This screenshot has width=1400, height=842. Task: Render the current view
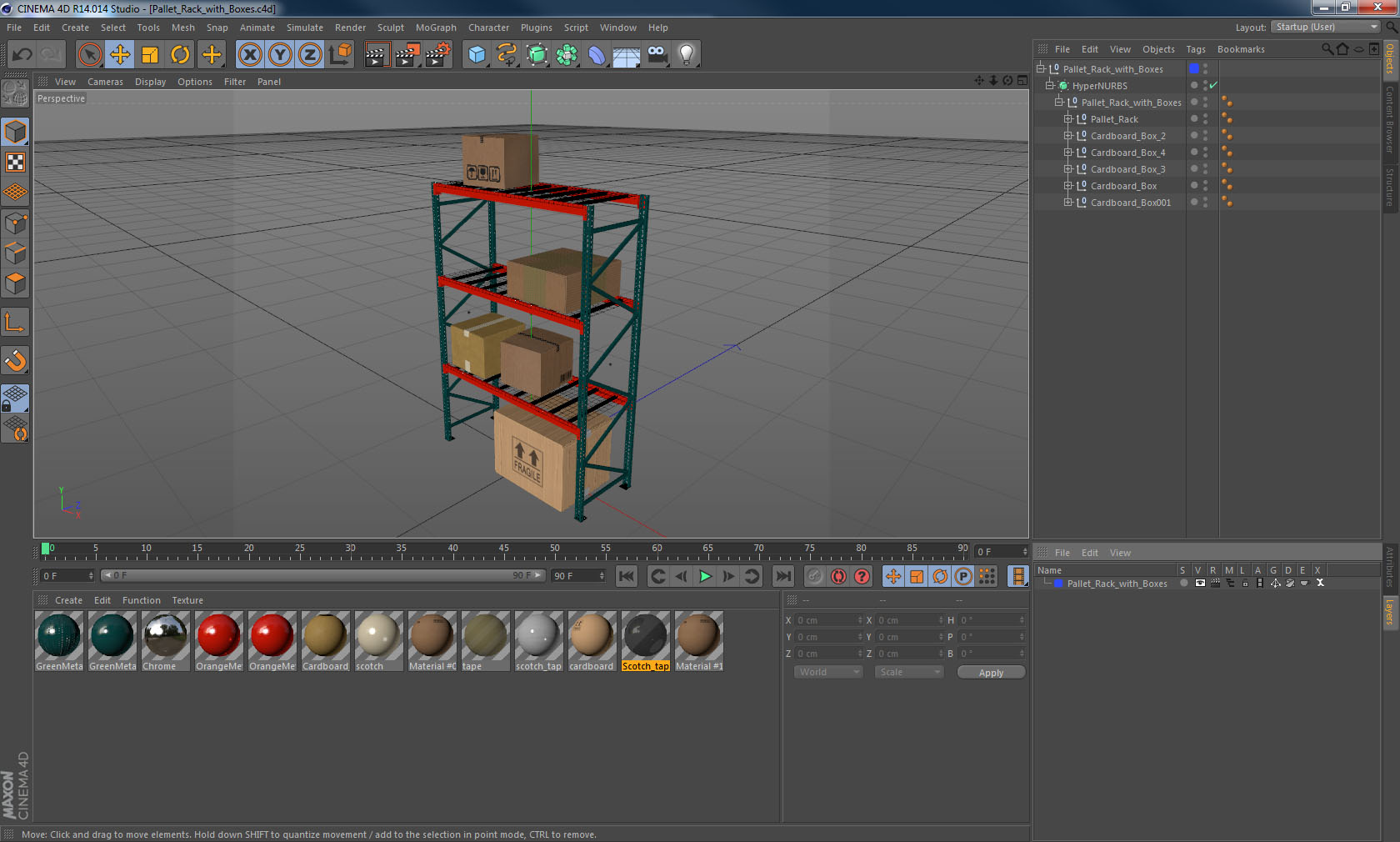[377, 55]
